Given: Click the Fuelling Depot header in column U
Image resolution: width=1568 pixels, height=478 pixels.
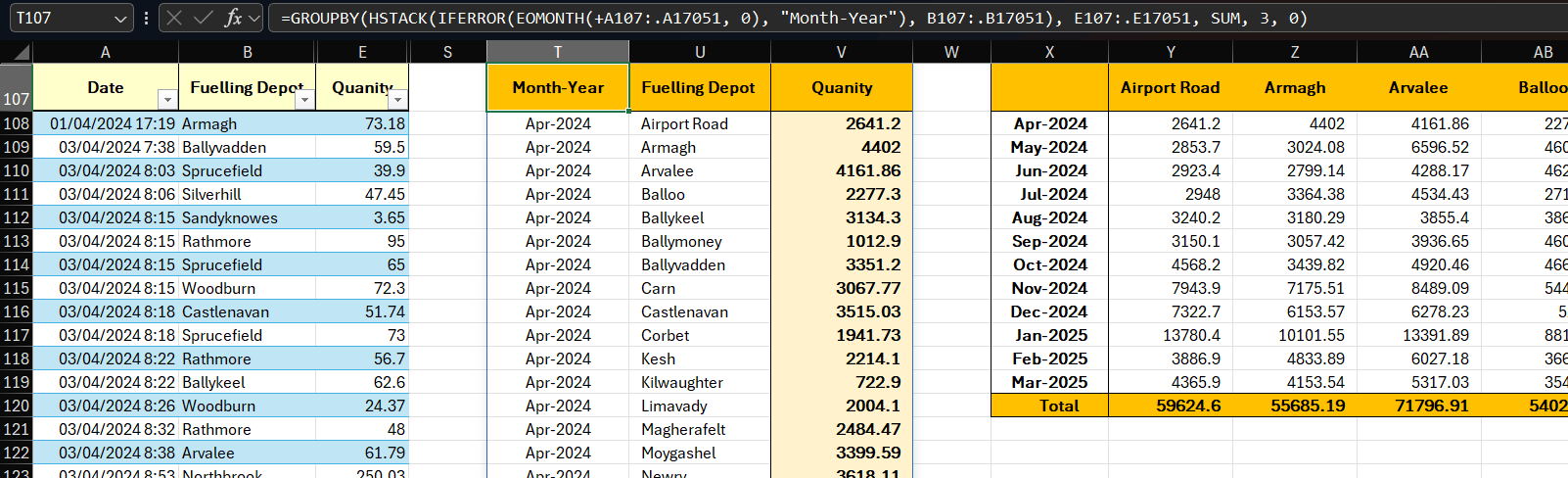Looking at the screenshot, I should coord(700,87).
